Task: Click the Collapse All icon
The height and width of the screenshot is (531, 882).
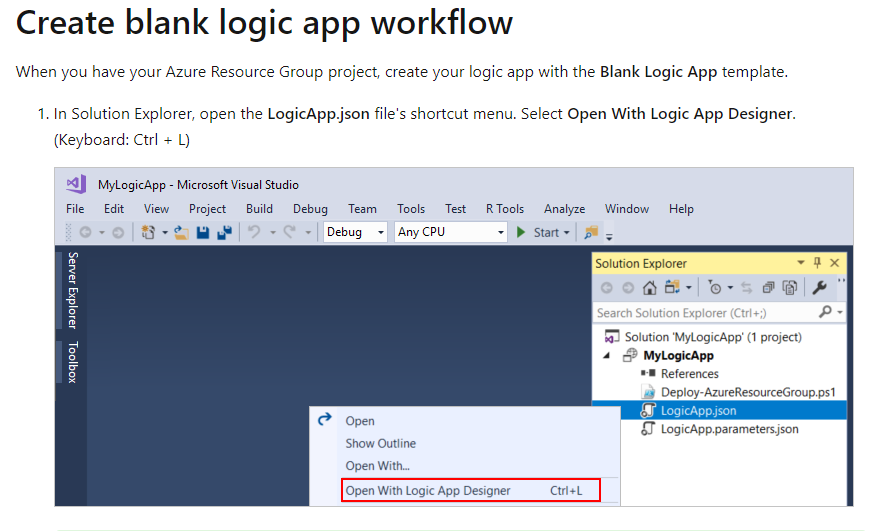Action: [768, 288]
